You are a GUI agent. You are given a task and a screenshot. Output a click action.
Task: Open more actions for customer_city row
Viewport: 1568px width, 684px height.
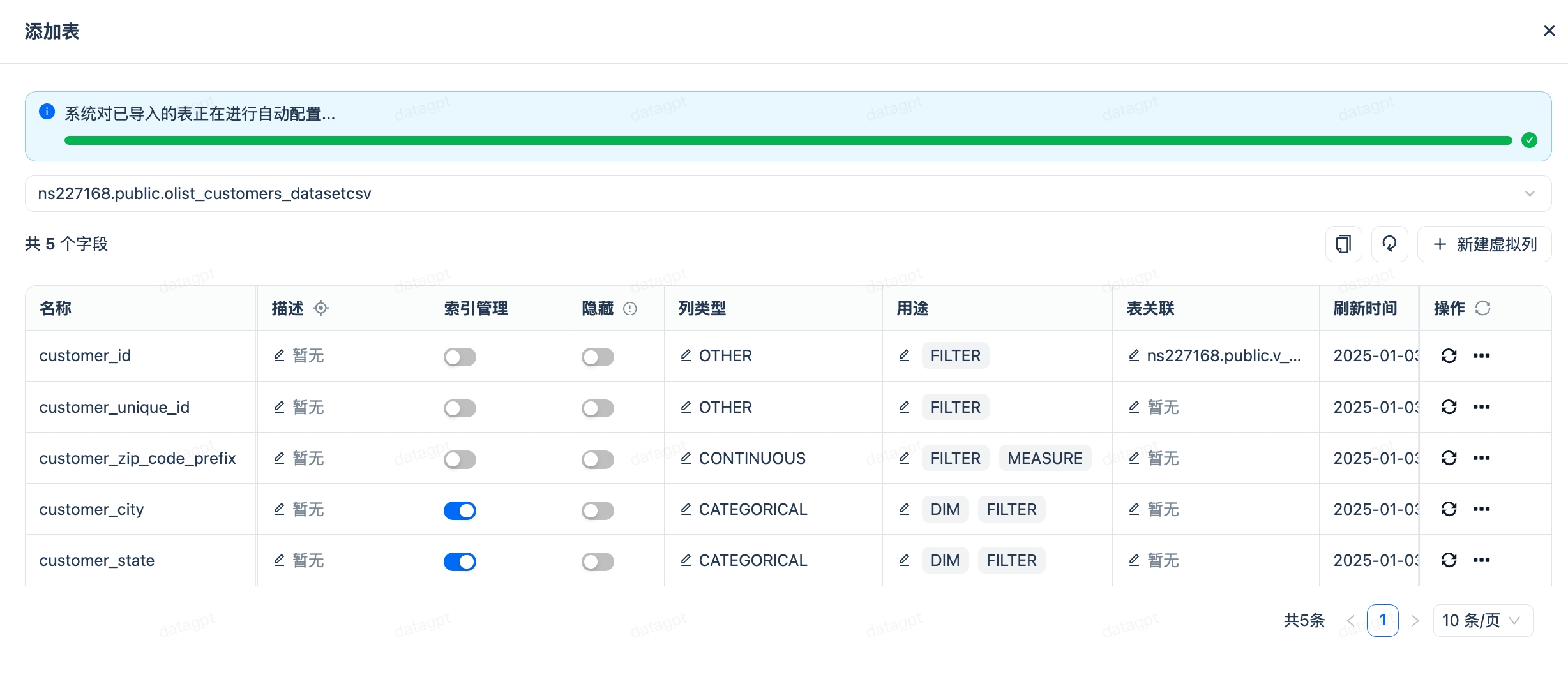pos(1481,509)
